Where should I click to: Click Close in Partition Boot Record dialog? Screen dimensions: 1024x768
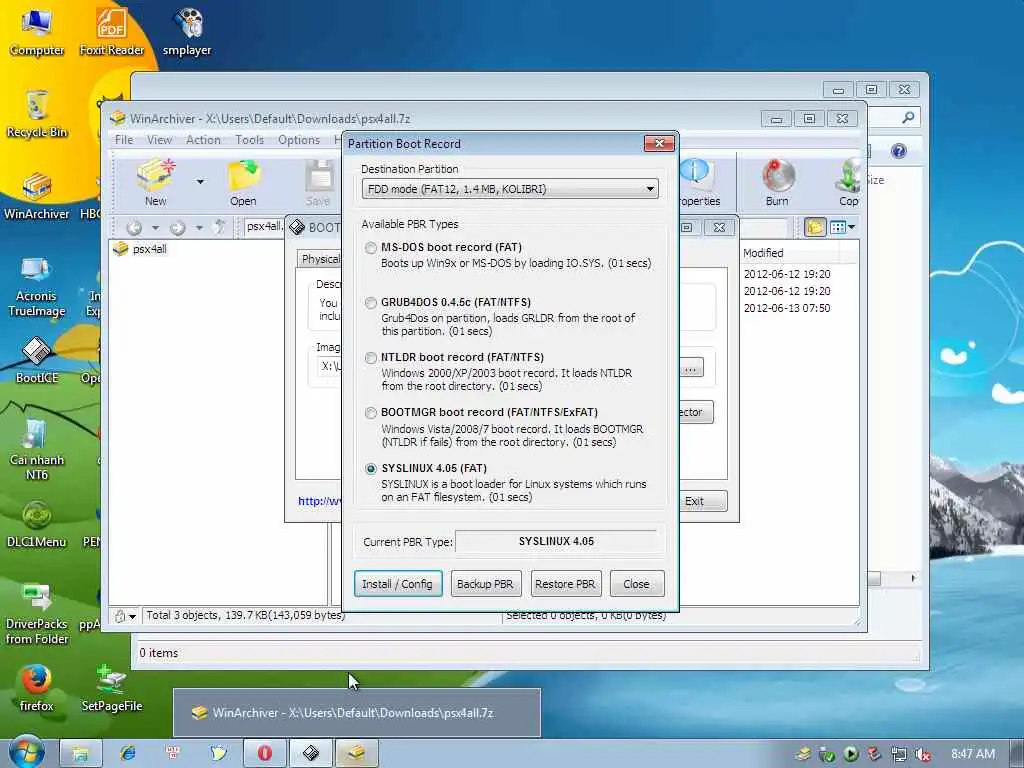[x=637, y=584]
